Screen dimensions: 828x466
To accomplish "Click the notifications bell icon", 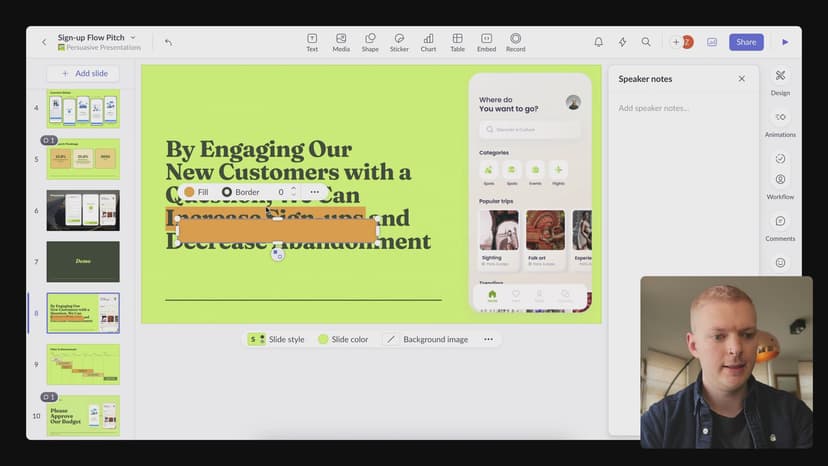I will tap(598, 42).
